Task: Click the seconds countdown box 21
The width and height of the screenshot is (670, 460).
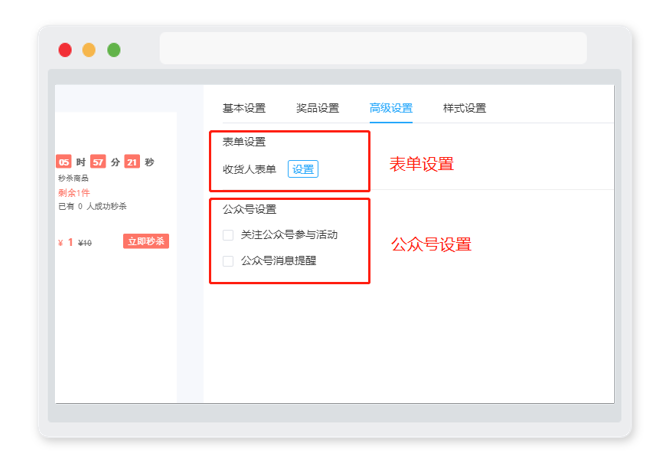Action: coord(132,162)
